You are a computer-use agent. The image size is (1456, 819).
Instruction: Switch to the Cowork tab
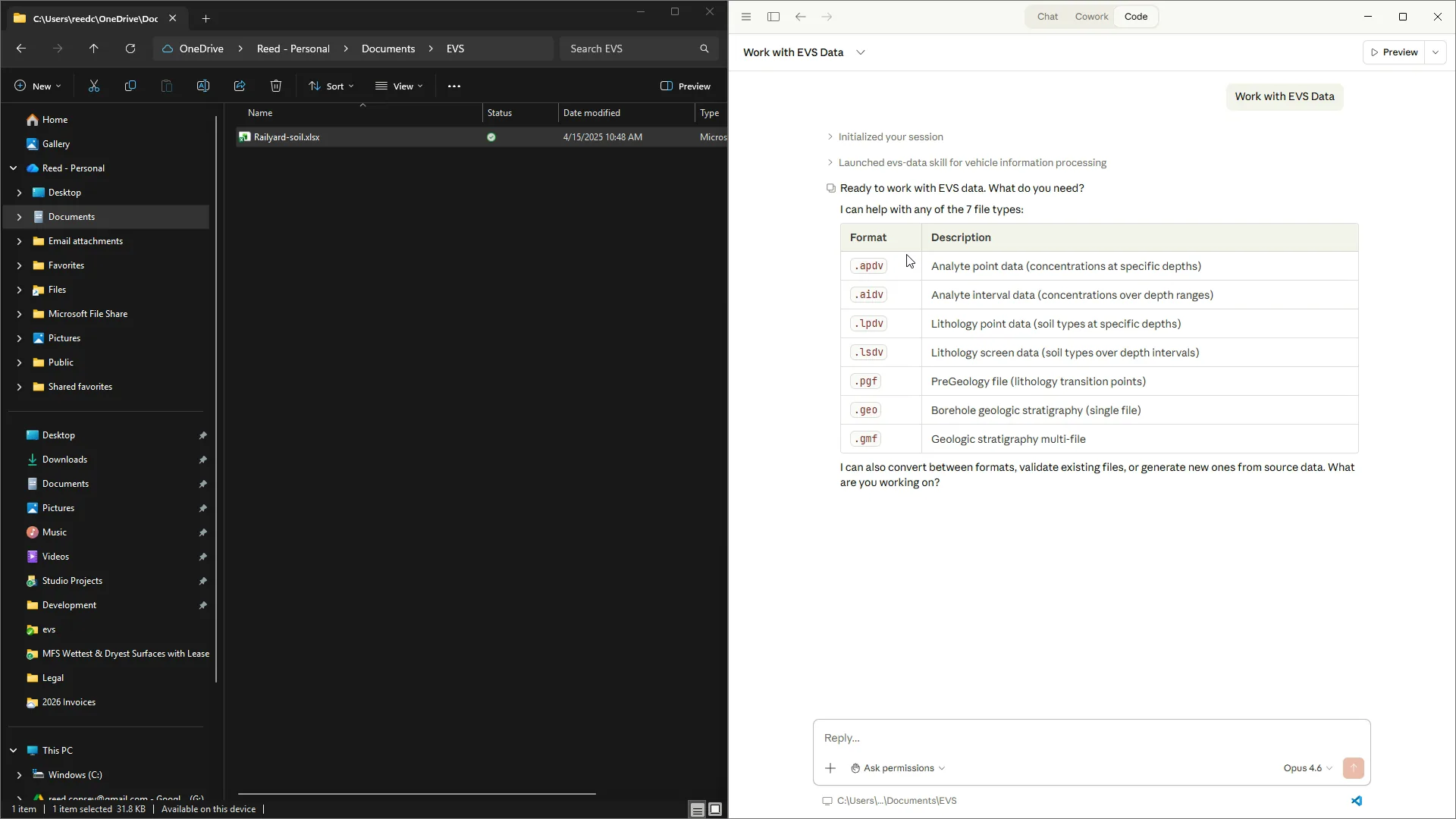1091,17
